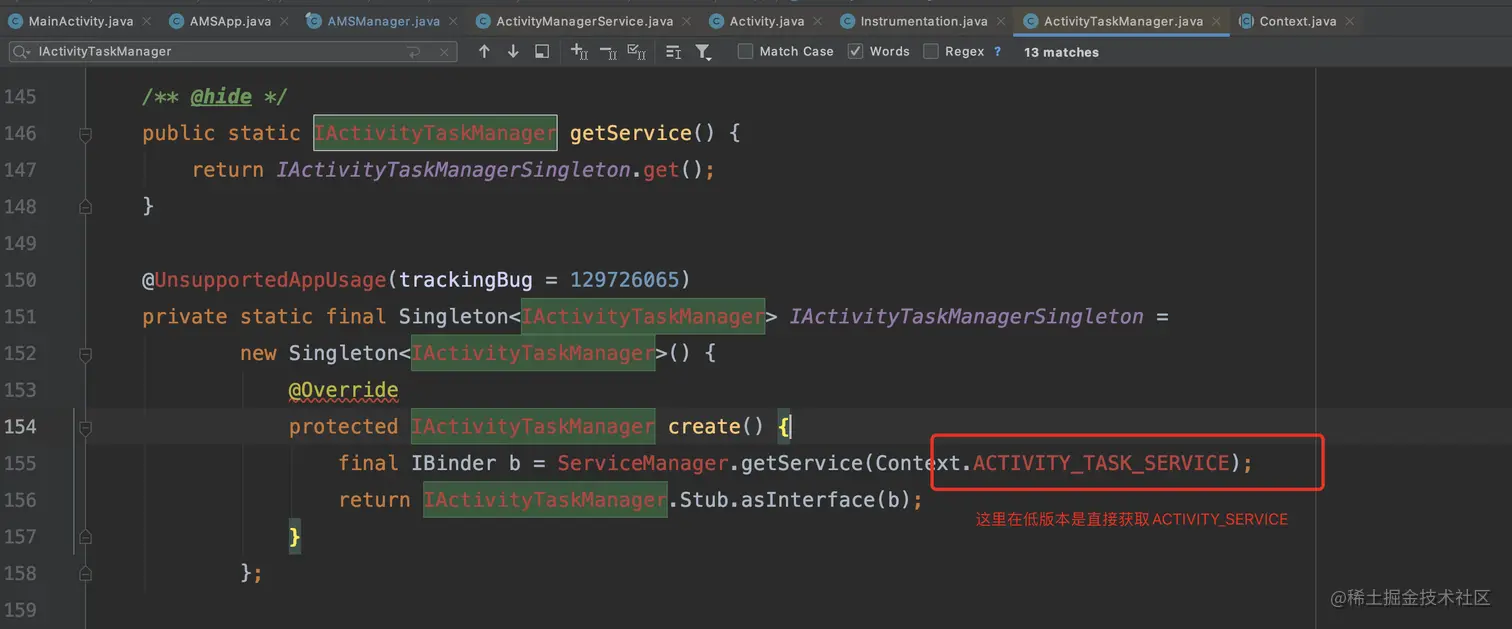Screen dimensions: 1512x629
Task: Clear the search field text
Action: pyautogui.click(x=442, y=51)
